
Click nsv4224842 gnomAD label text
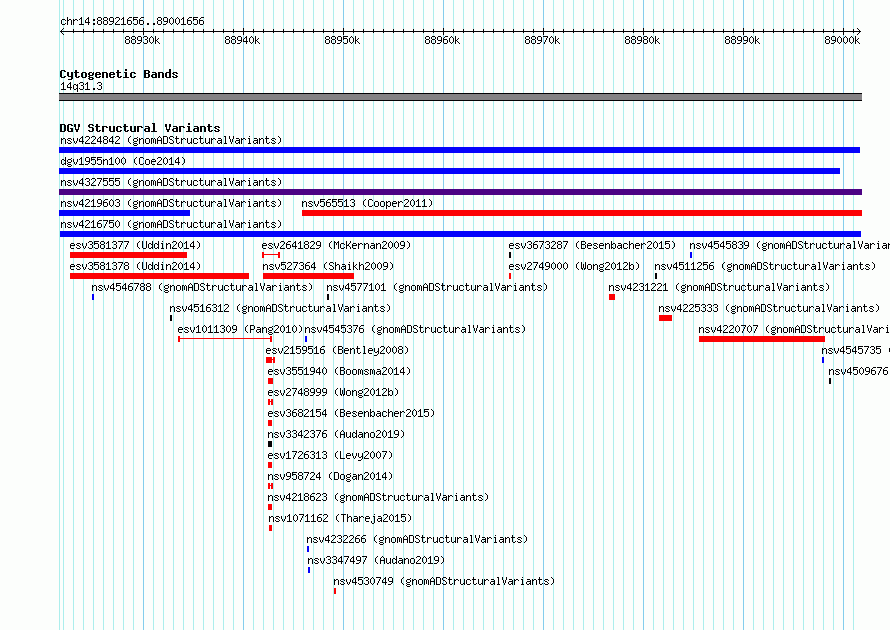(x=171, y=140)
